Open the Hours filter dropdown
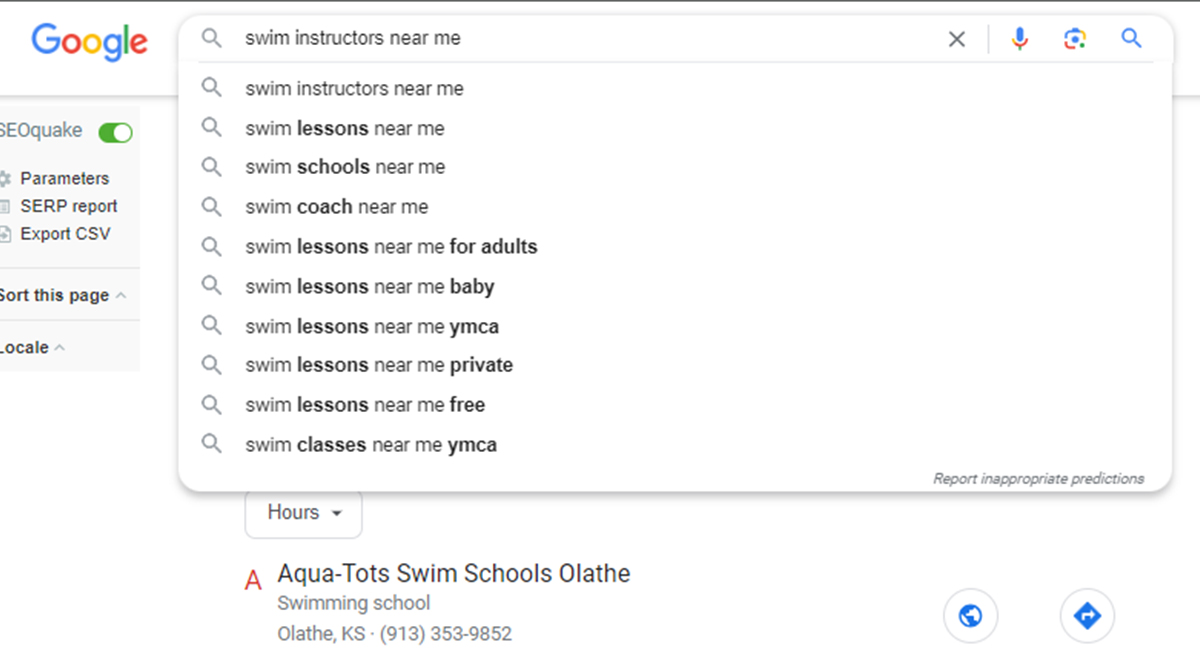This screenshot has height=652, width=1200. (304, 513)
